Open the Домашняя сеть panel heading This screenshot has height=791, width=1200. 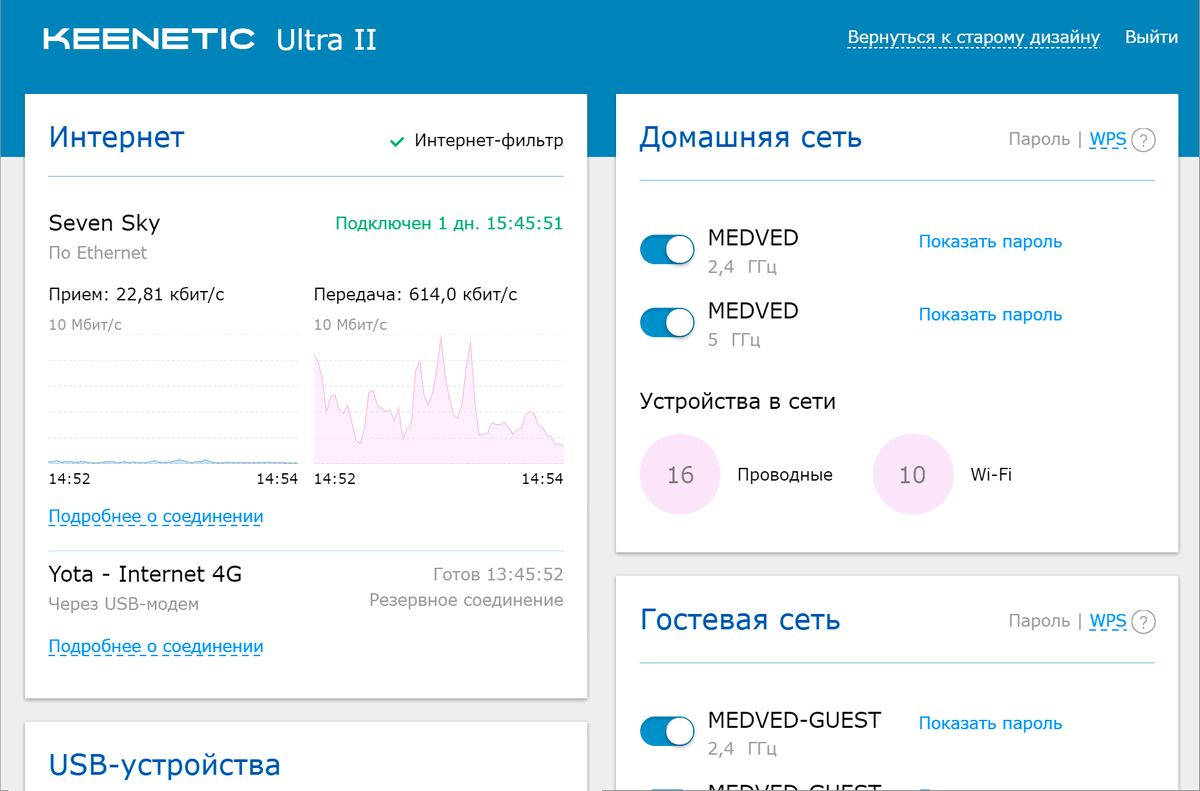(x=751, y=137)
